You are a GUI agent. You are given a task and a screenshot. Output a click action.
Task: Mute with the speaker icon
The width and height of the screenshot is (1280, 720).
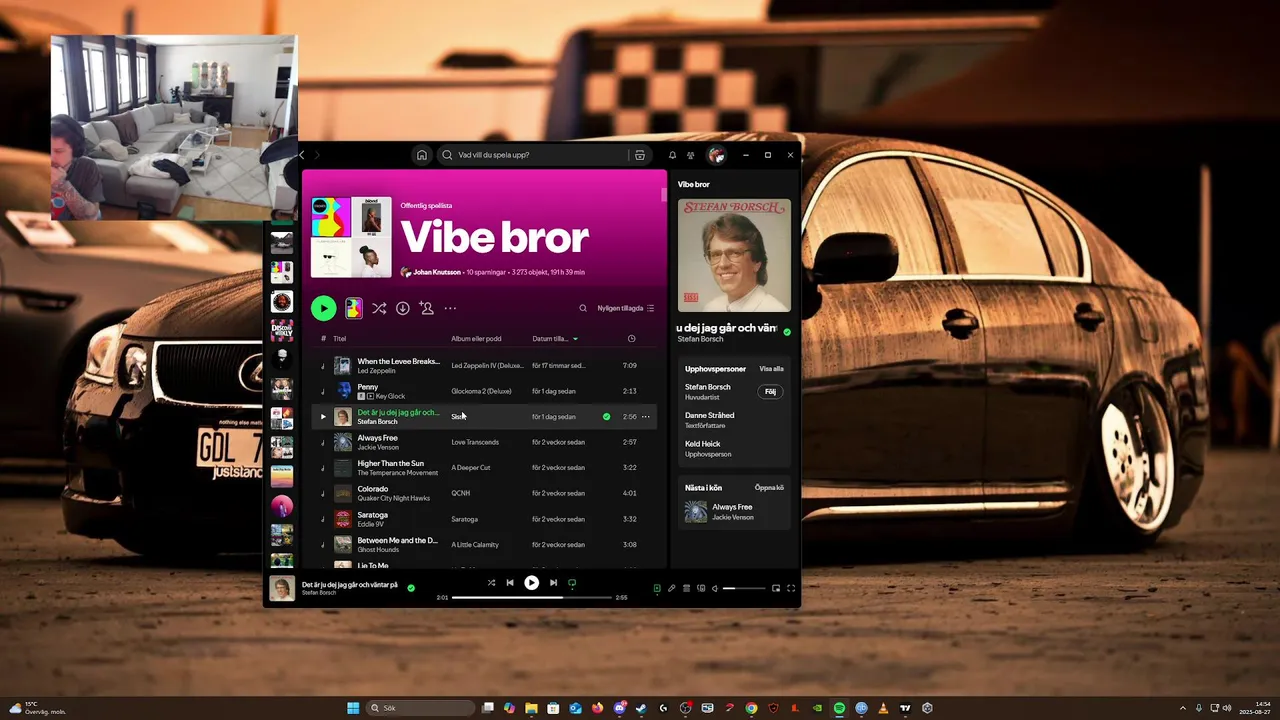point(715,588)
